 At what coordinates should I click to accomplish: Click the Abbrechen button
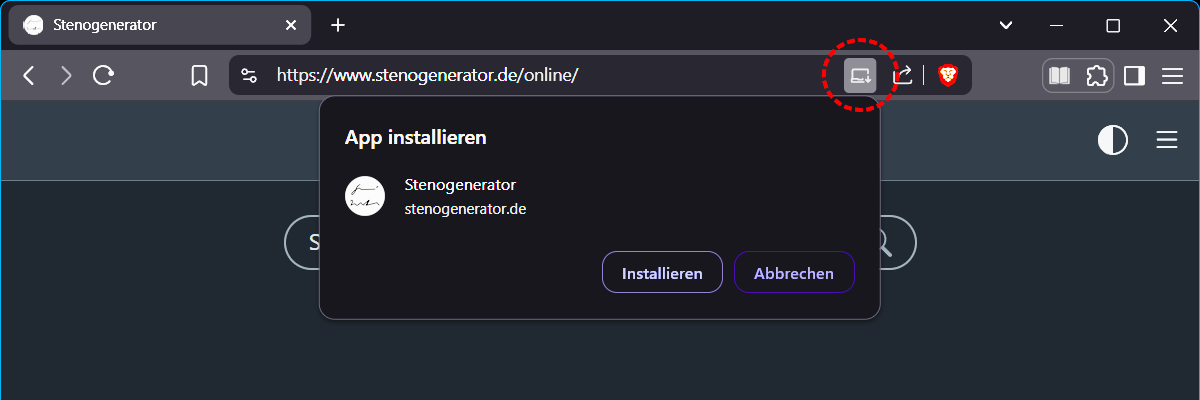(x=794, y=273)
